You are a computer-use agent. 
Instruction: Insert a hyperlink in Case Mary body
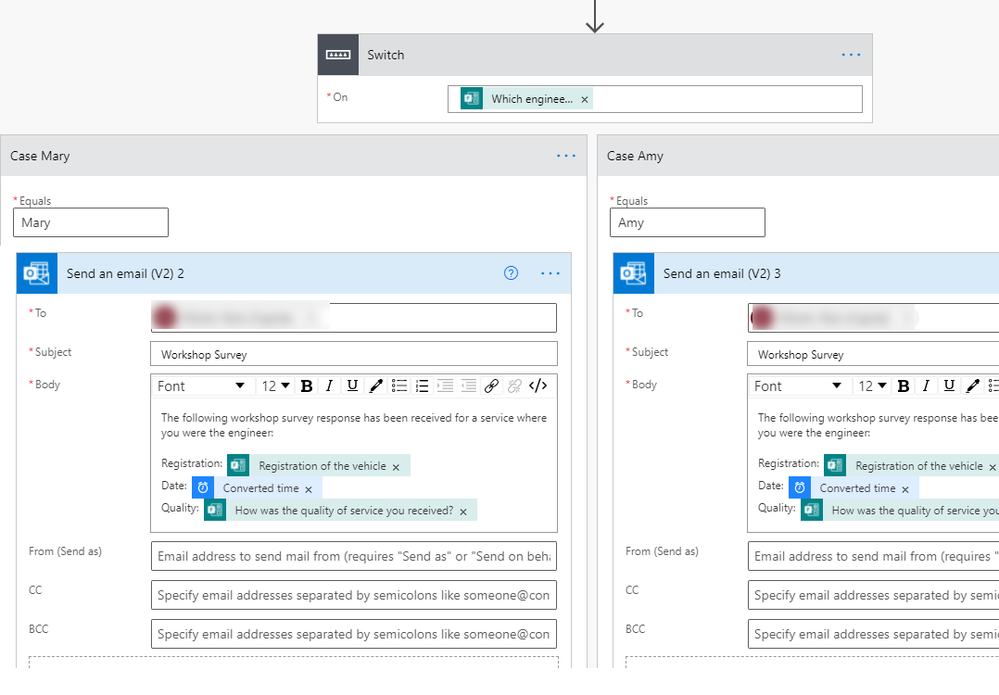491,386
